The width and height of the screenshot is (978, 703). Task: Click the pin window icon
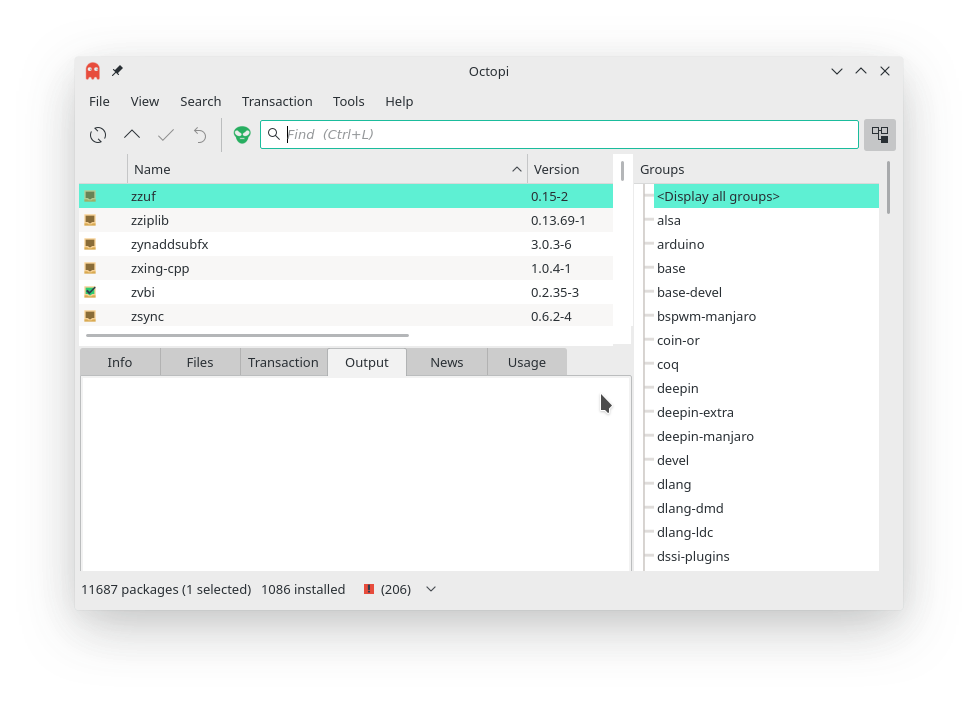[117, 70]
